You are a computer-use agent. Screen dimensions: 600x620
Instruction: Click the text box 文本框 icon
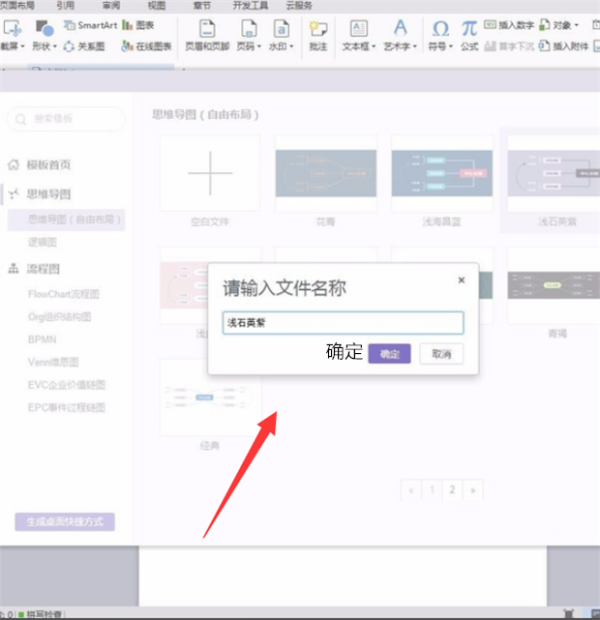click(359, 29)
